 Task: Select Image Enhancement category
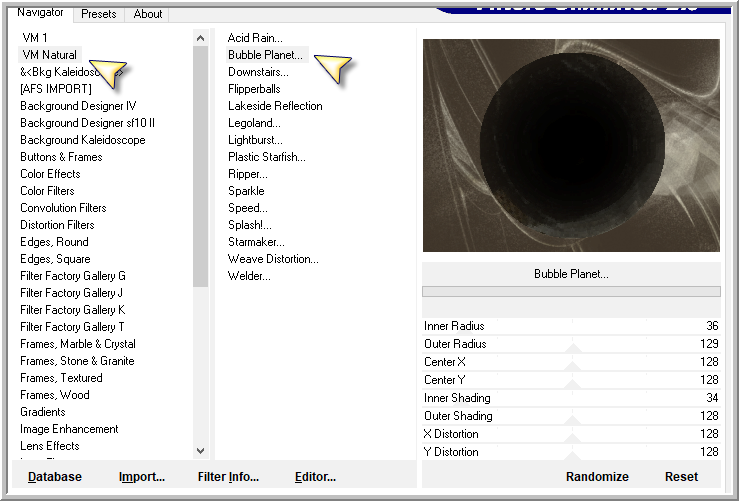(x=69, y=429)
